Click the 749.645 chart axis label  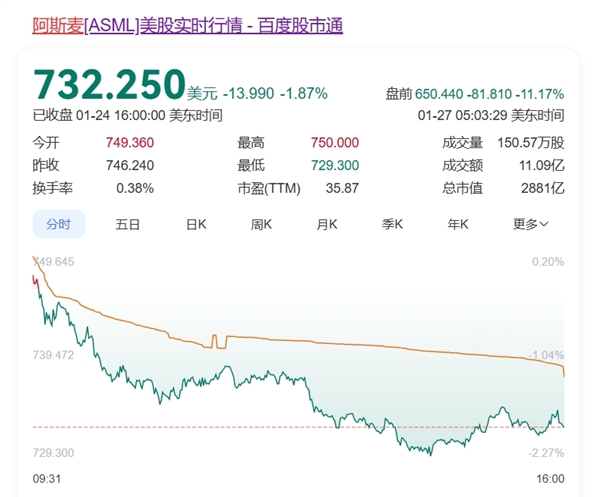point(53,262)
